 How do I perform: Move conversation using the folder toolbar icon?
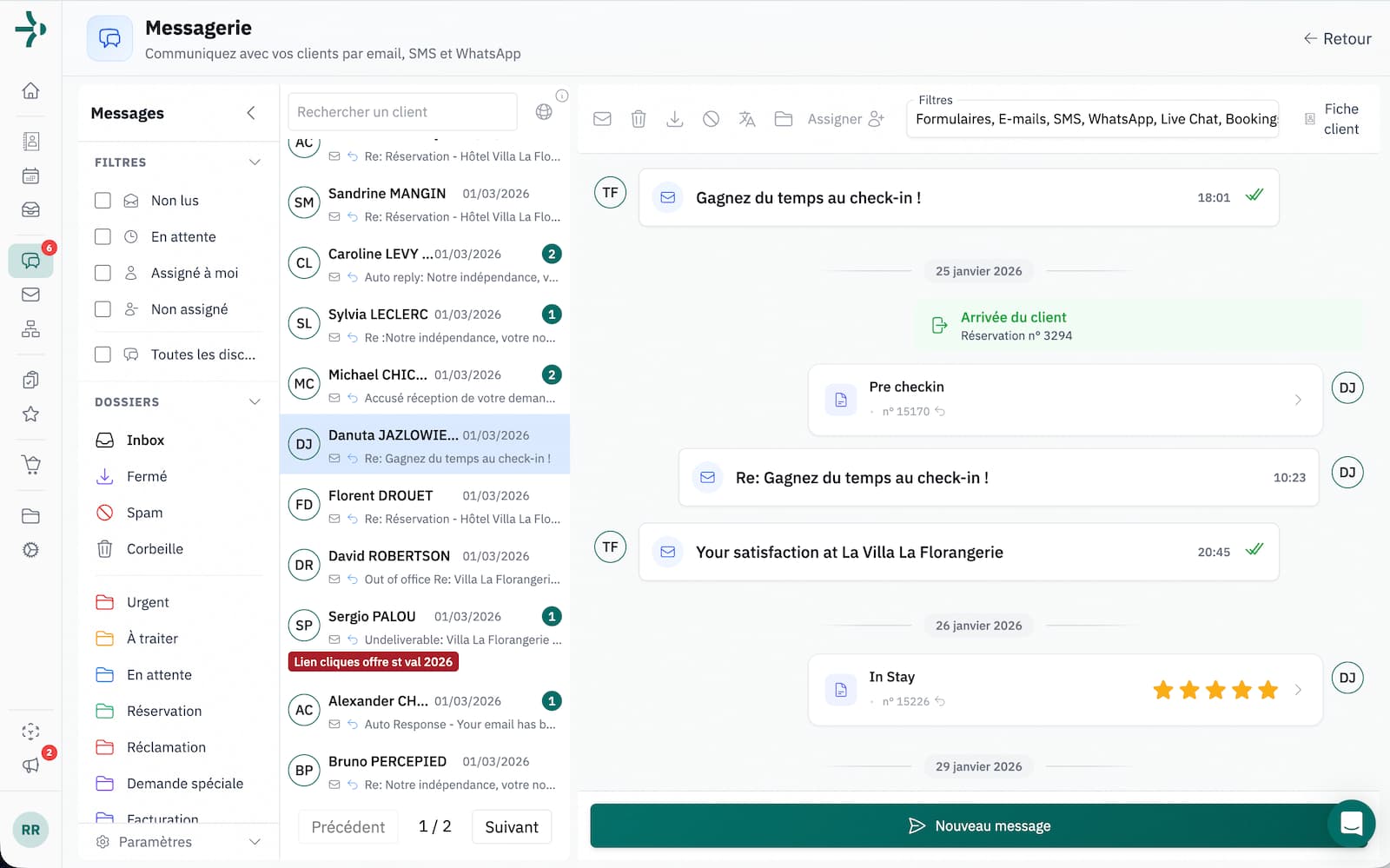click(783, 119)
